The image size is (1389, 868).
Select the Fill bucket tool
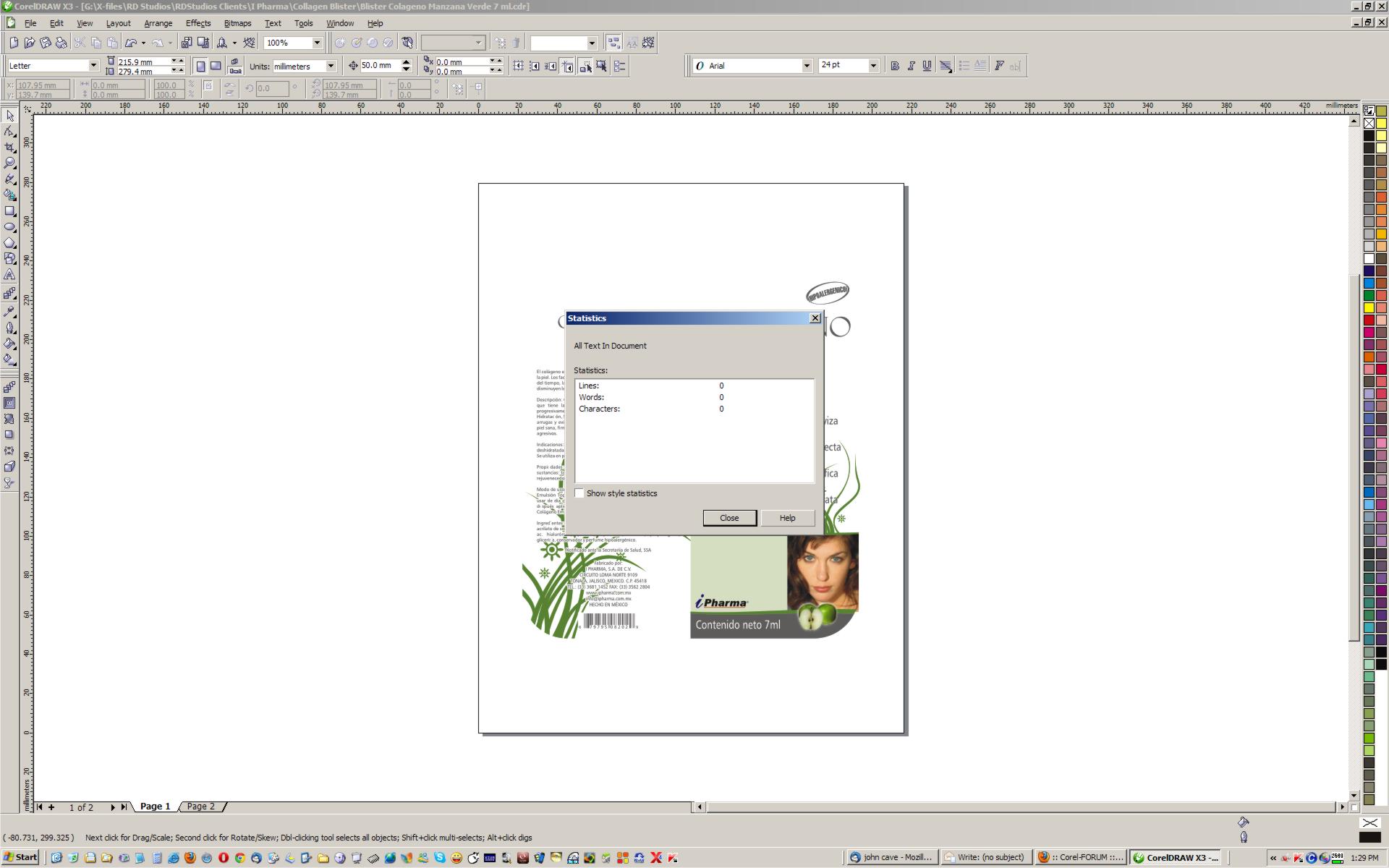9,344
